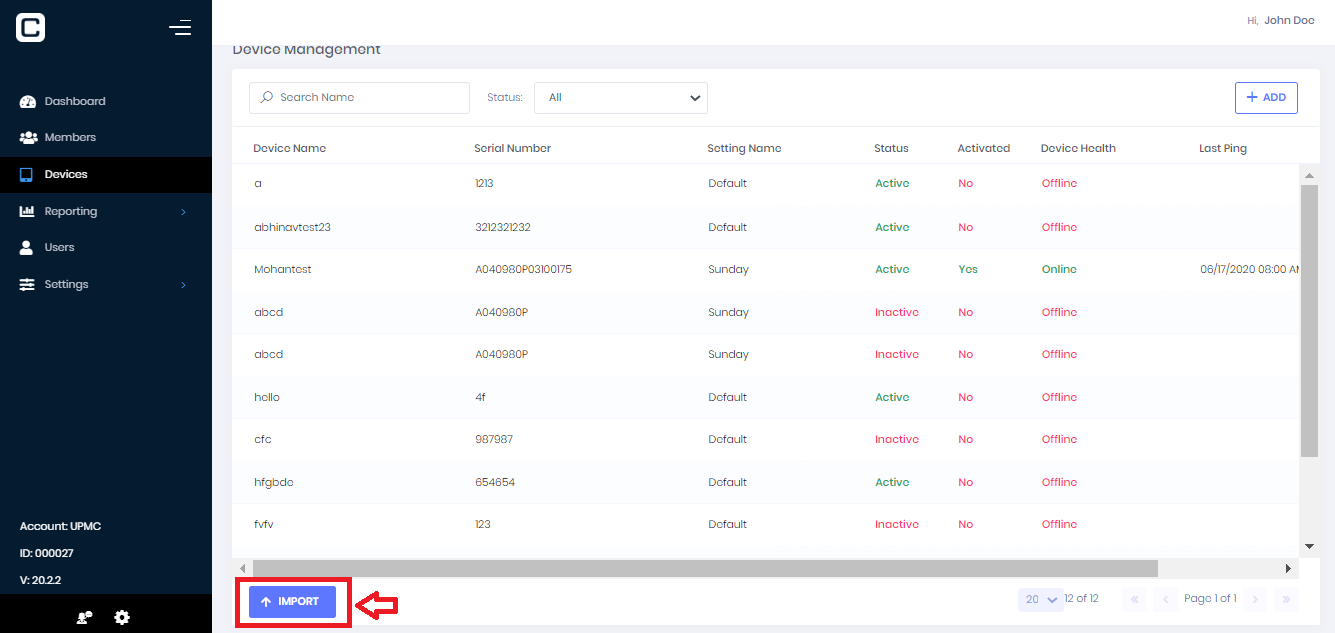Open the Settings menu item
Image resolution: width=1335 pixels, height=633 pixels.
(106, 284)
